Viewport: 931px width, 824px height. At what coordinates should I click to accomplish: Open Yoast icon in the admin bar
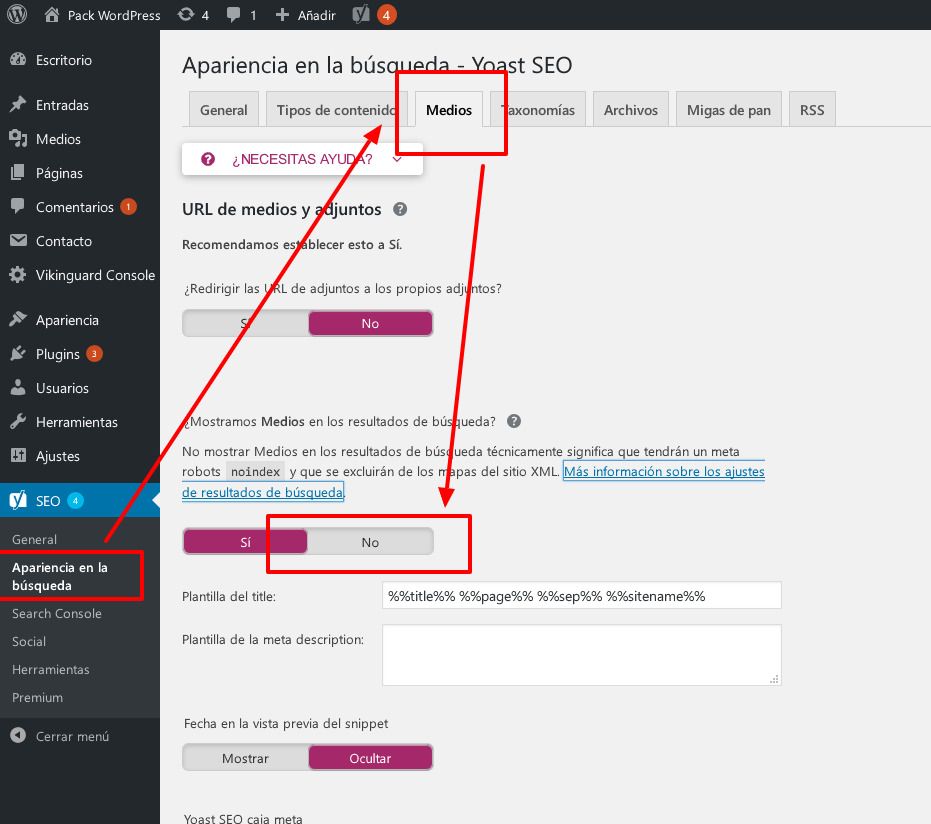[361, 14]
